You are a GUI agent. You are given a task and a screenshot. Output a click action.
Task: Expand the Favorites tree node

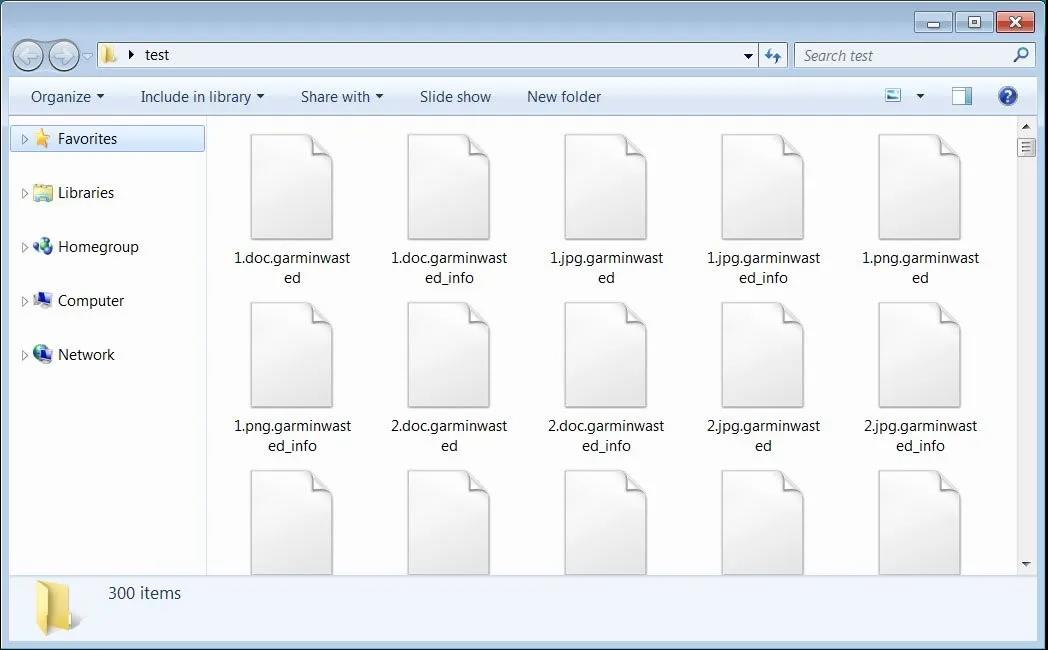click(24, 139)
